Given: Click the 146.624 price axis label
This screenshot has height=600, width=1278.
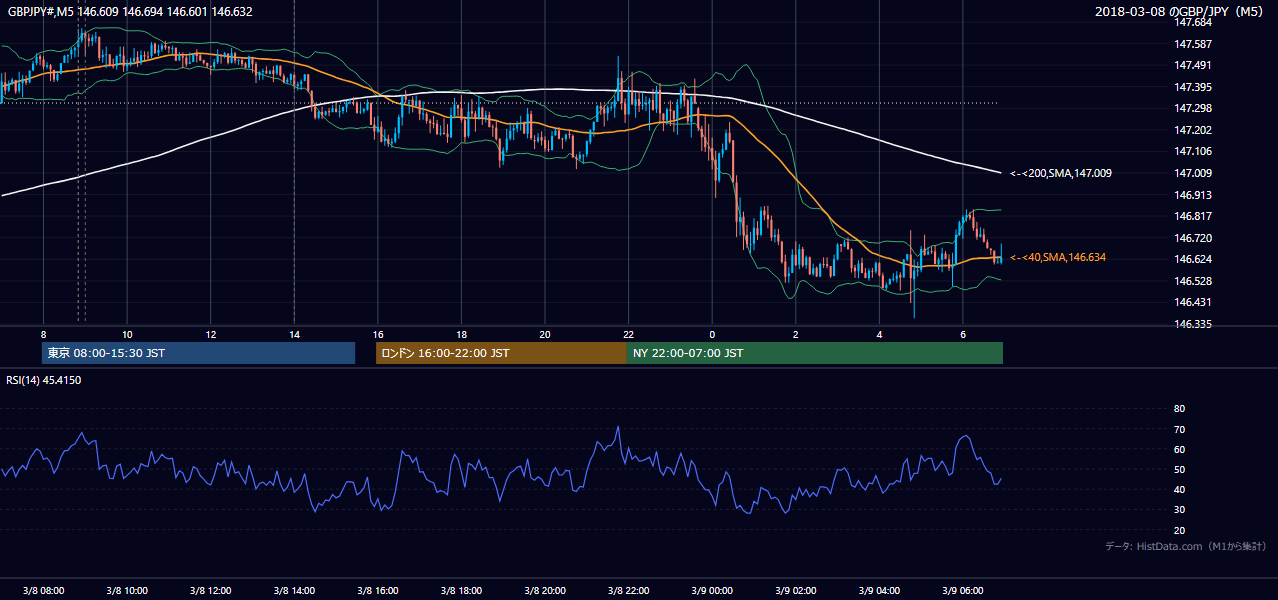Looking at the screenshot, I should (1192, 259).
